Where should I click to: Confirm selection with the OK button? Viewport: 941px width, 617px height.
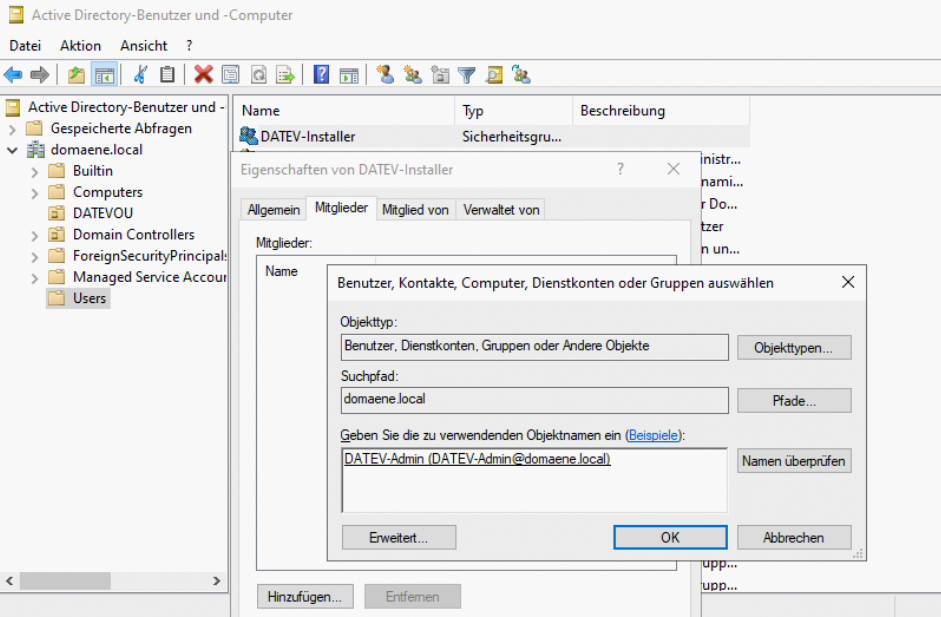(670, 537)
